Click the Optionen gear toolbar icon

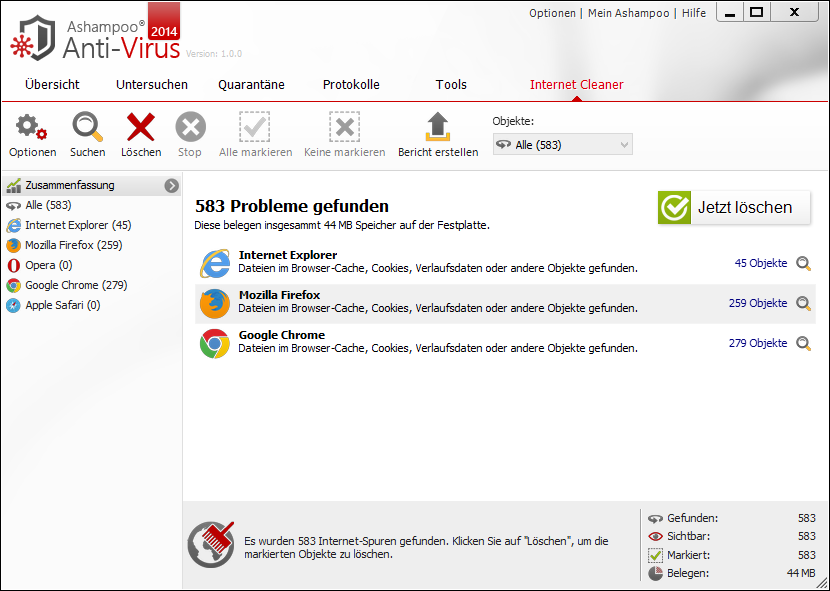(32, 128)
